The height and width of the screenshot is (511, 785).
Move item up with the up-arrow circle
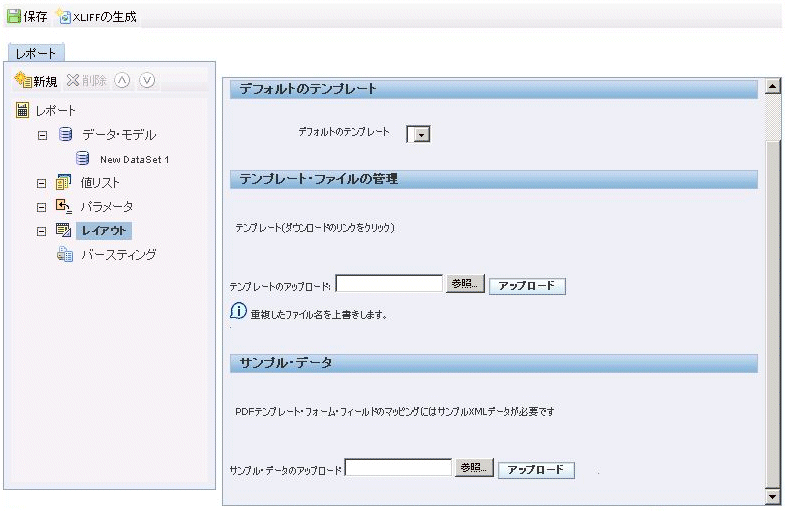(122, 80)
